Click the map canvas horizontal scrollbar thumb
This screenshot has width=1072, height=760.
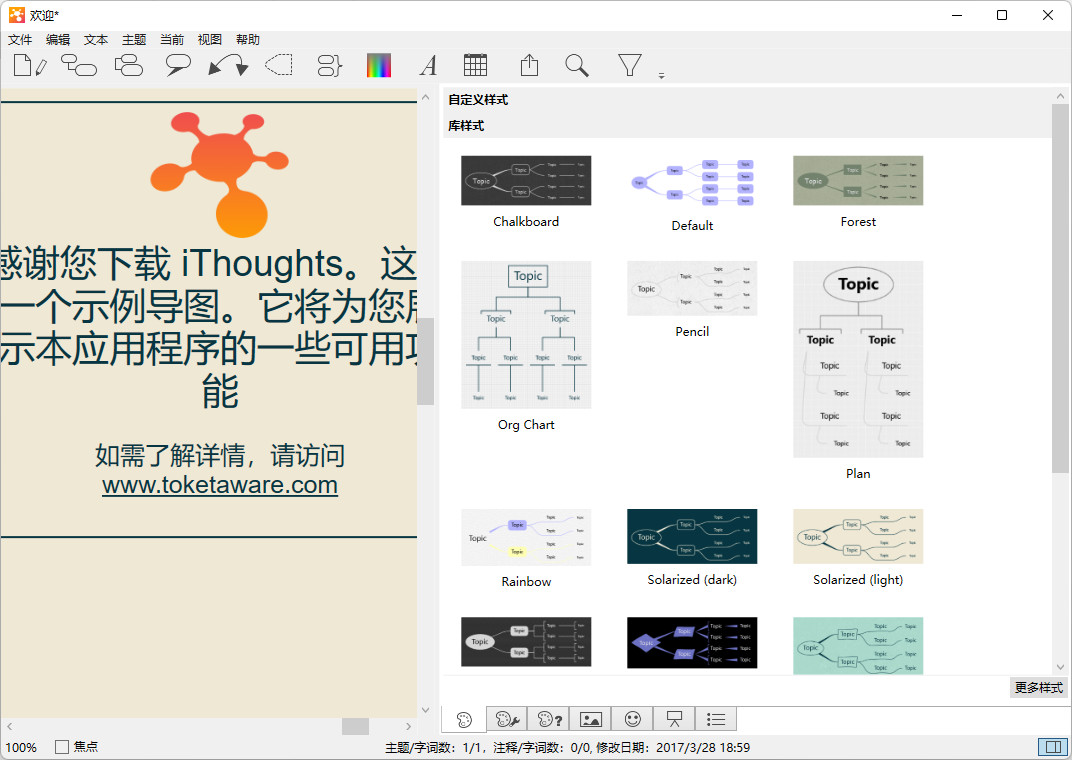(x=356, y=727)
